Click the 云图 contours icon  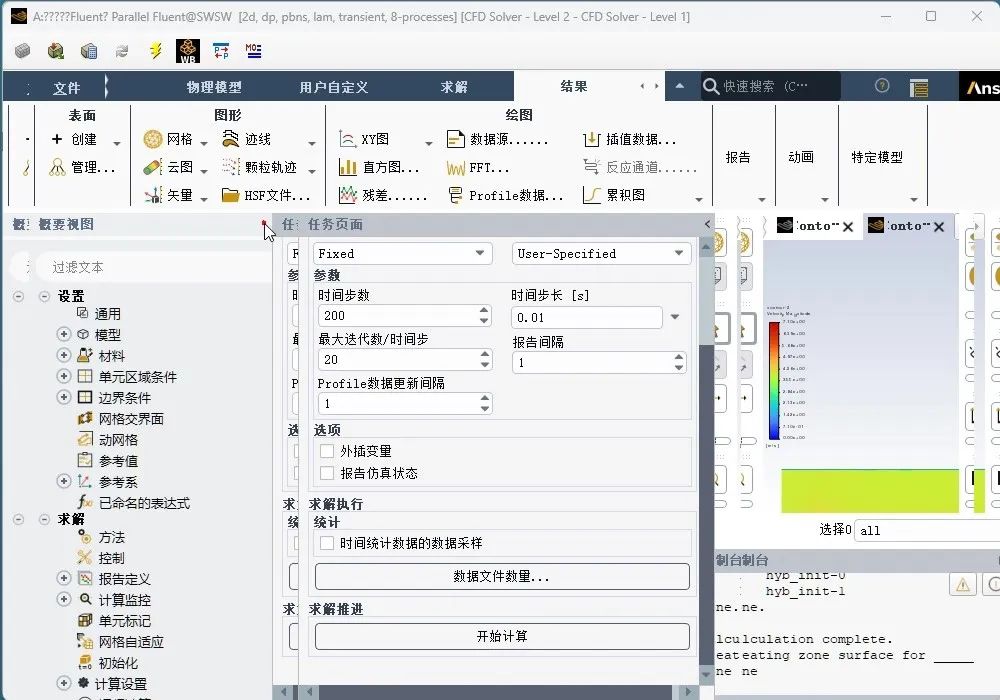(153, 167)
